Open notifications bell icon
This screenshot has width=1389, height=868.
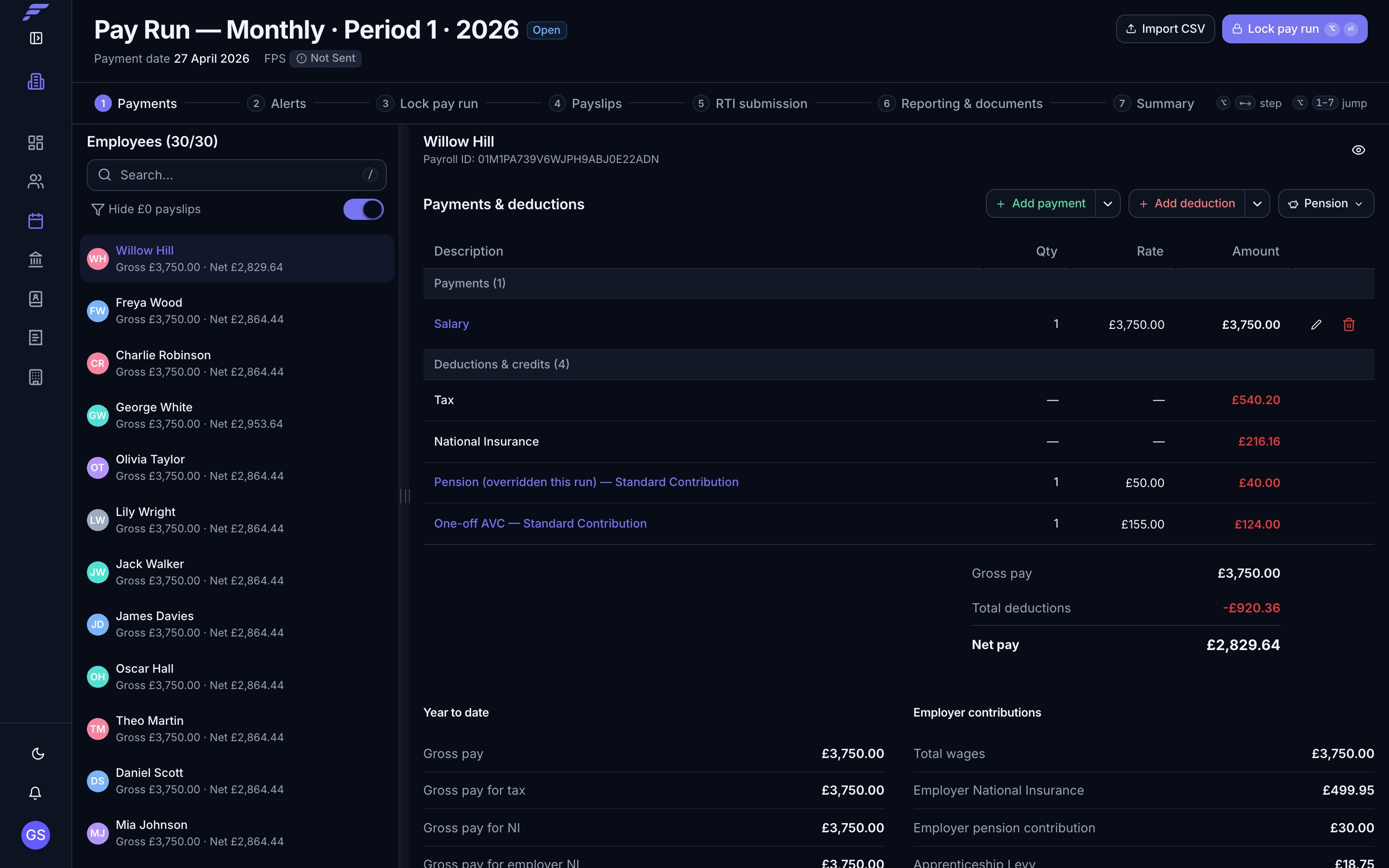coord(35,793)
